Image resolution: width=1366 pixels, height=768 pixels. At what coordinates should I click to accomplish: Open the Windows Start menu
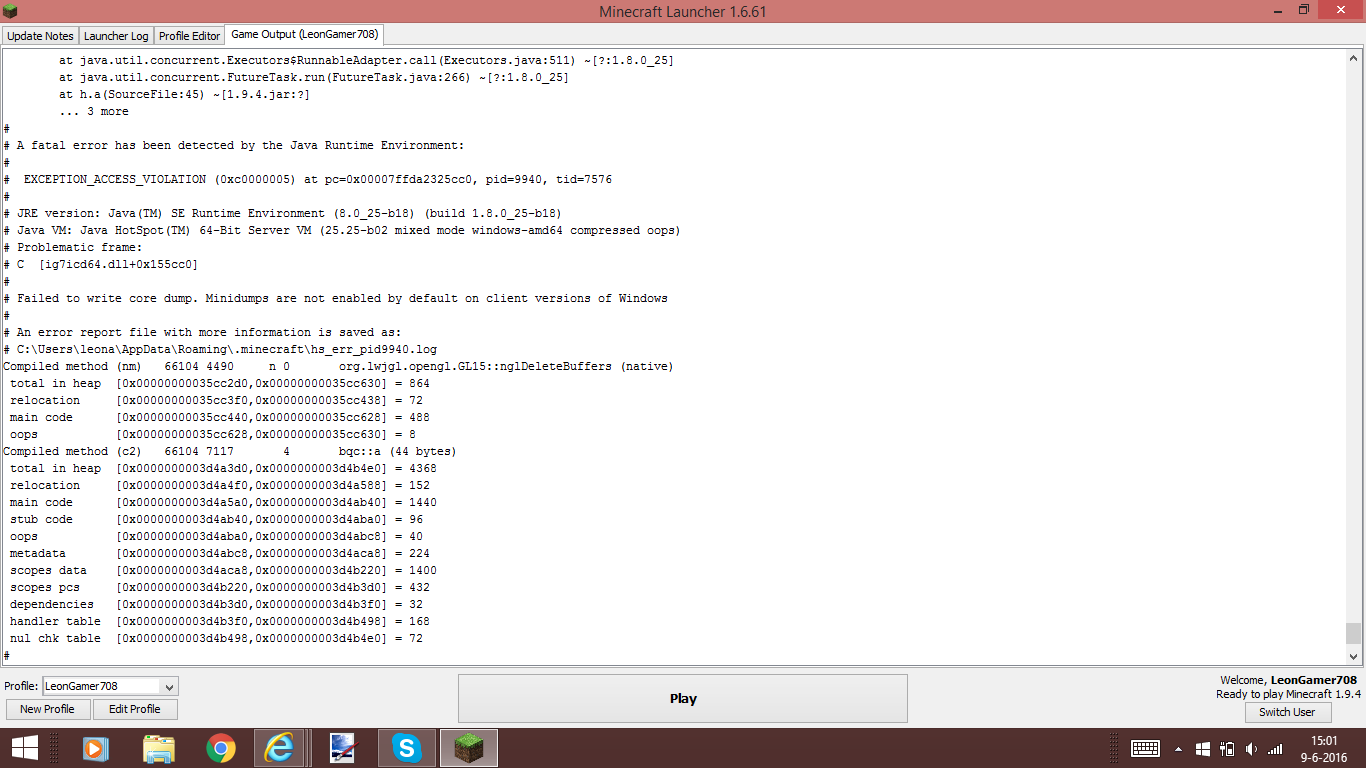[x=24, y=747]
